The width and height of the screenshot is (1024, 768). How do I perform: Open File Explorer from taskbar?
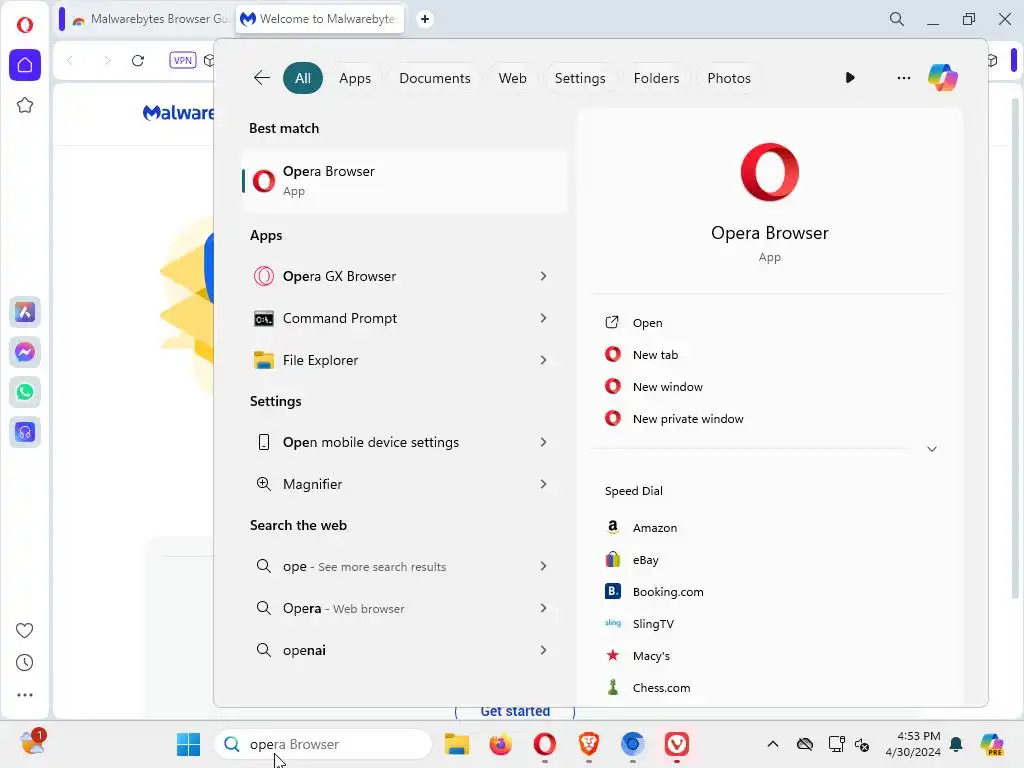[x=456, y=744]
